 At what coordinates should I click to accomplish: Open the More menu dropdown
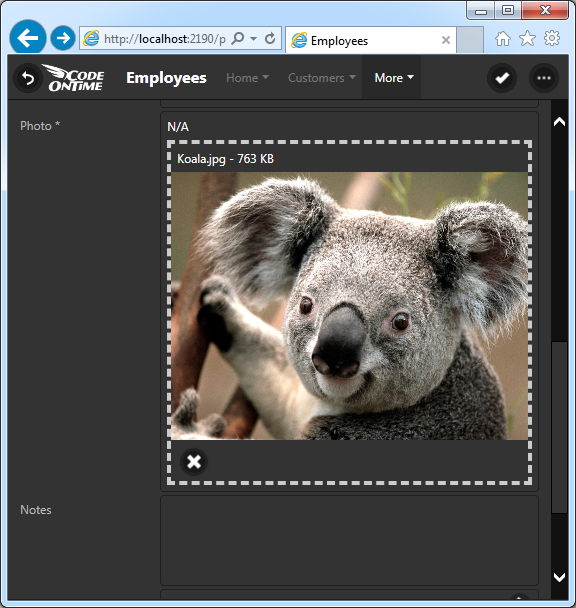pos(393,78)
